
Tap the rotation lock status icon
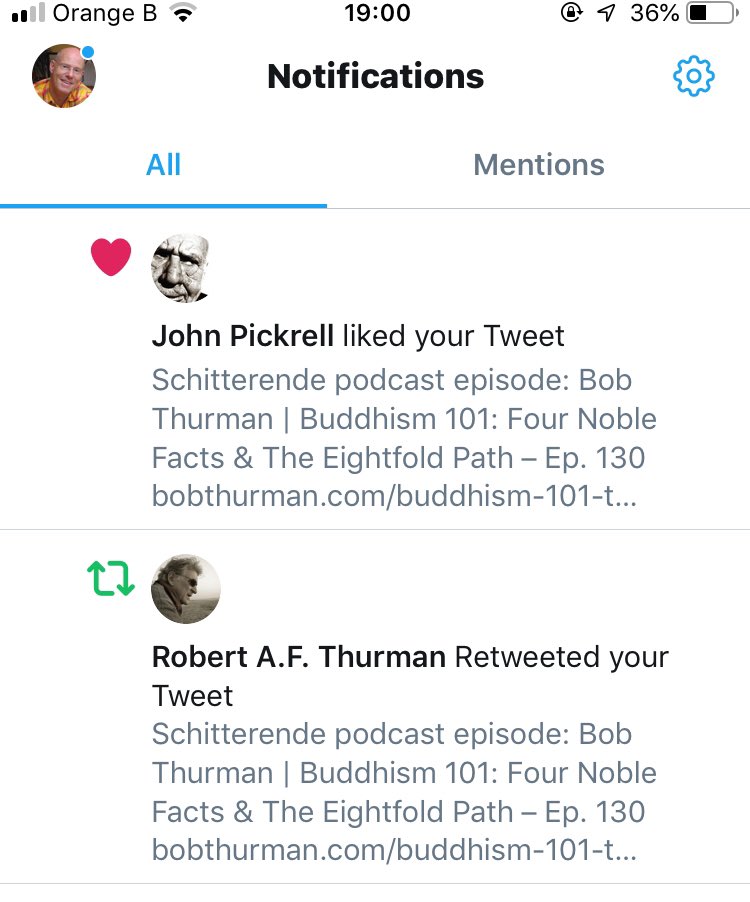pyautogui.click(x=571, y=13)
